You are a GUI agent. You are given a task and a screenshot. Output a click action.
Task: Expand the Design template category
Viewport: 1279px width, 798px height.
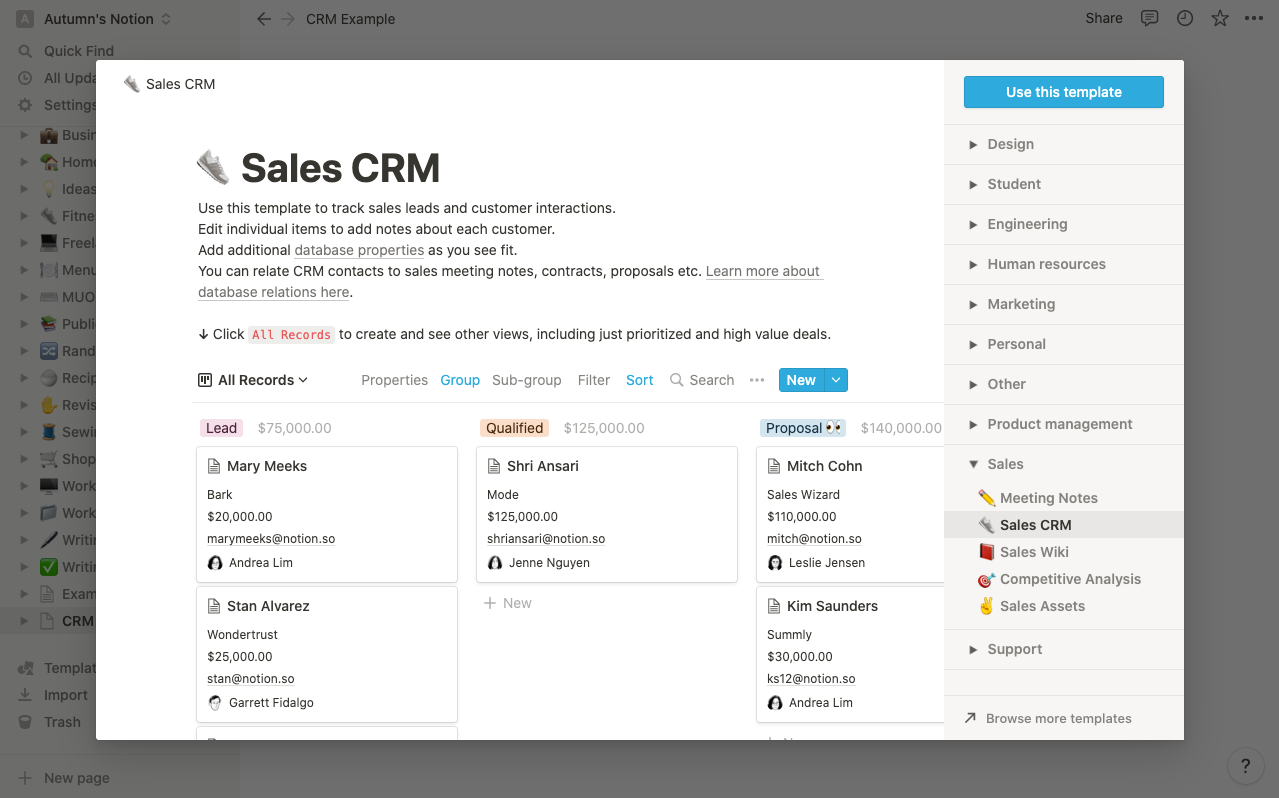pyautogui.click(x=973, y=144)
